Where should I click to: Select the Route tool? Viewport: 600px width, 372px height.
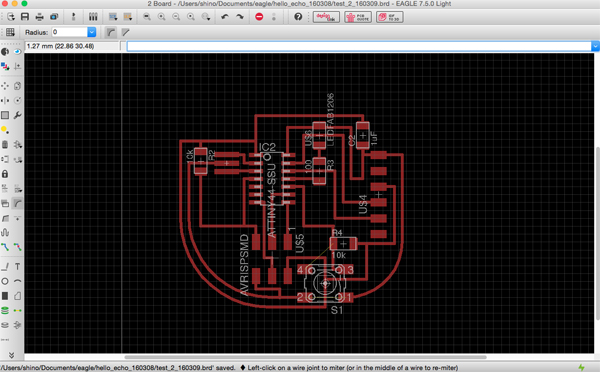5,247
